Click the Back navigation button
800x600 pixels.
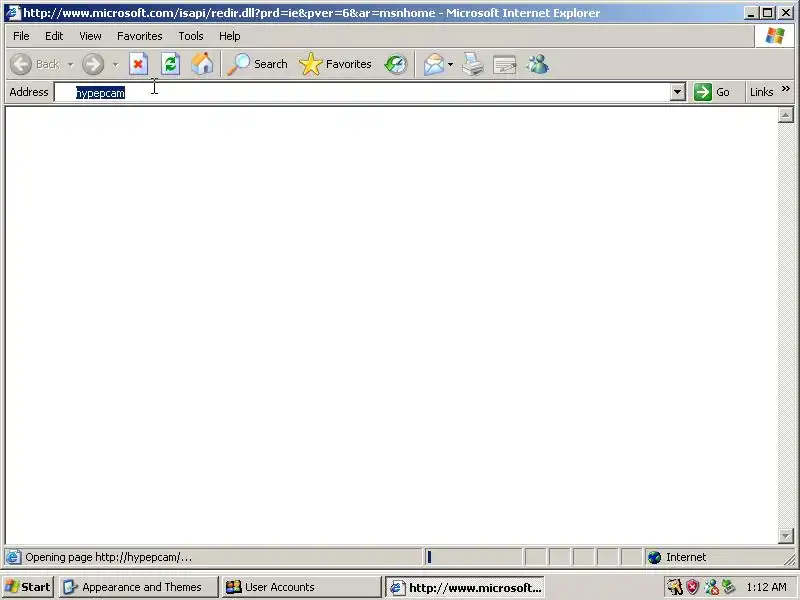click(35, 64)
